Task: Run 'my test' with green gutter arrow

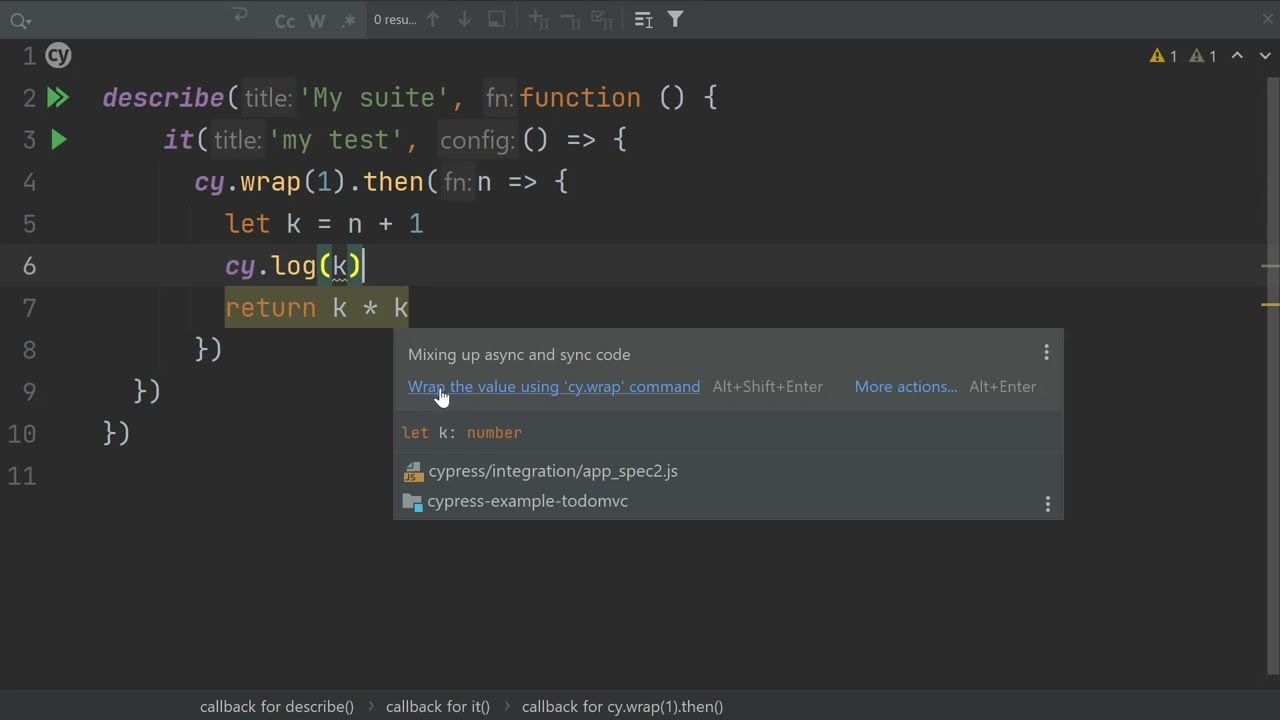Action: tap(59, 140)
